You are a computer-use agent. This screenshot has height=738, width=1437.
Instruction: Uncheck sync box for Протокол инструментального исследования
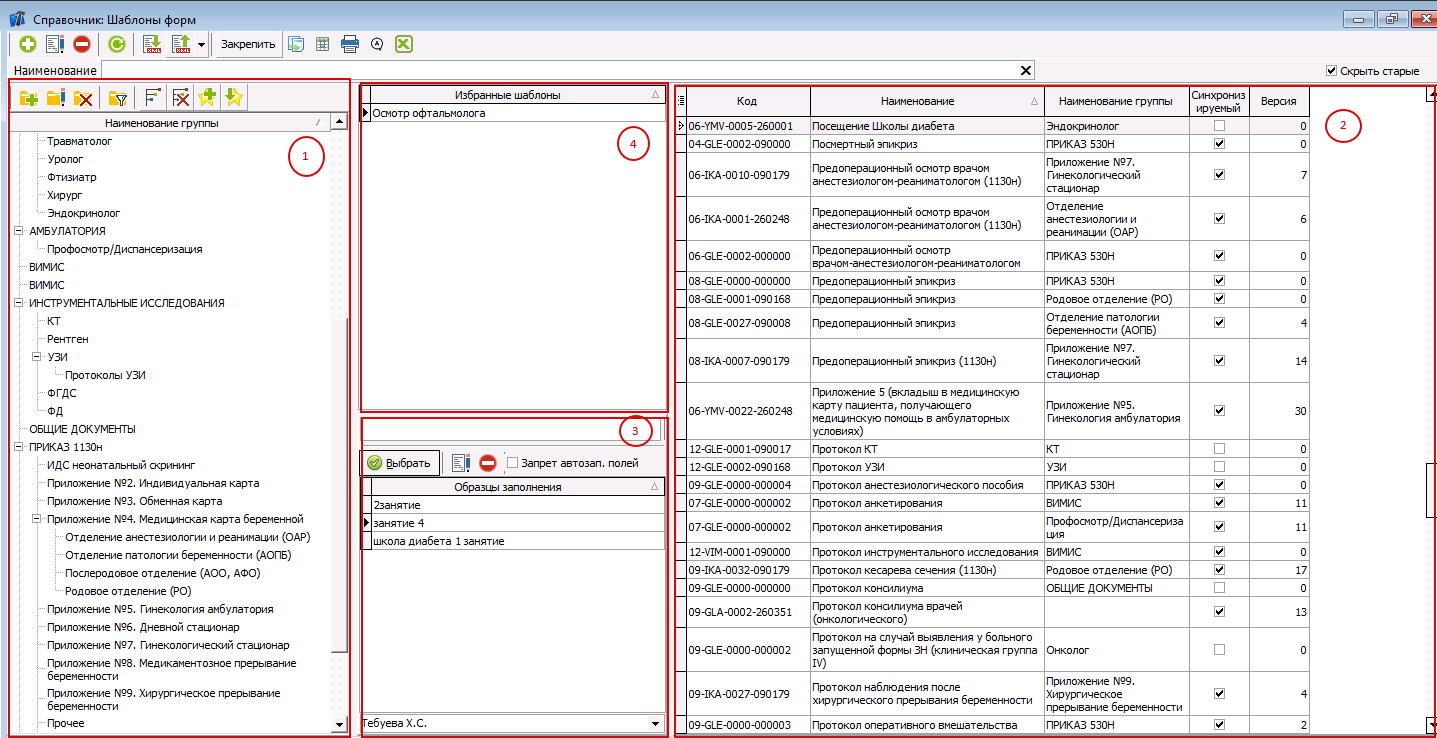click(x=1218, y=552)
